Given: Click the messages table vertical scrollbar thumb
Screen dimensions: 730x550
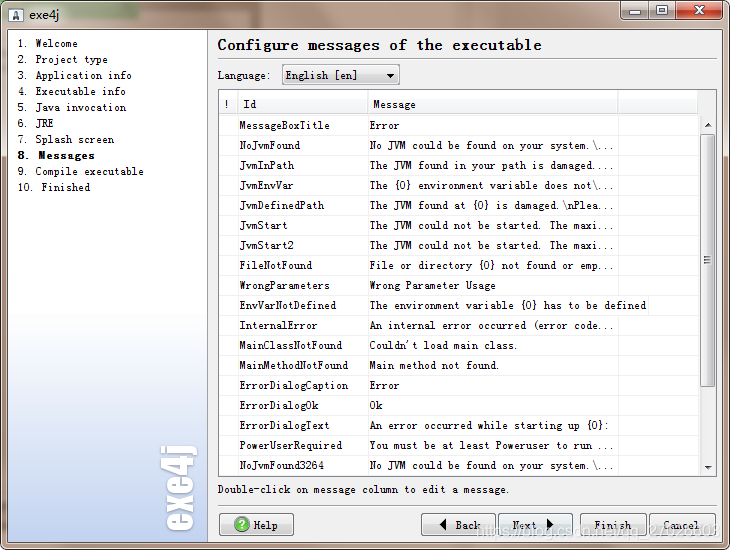Looking at the screenshot, I should (708, 260).
